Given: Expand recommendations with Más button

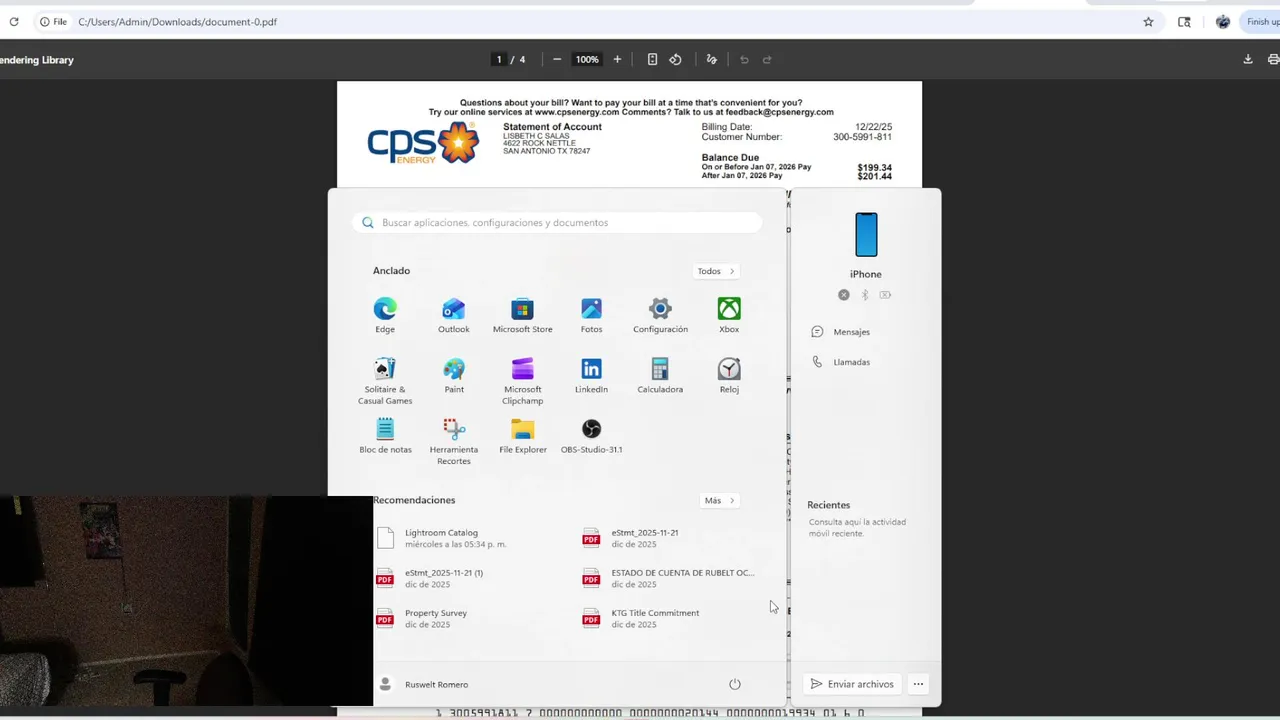Looking at the screenshot, I should [719, 500].
